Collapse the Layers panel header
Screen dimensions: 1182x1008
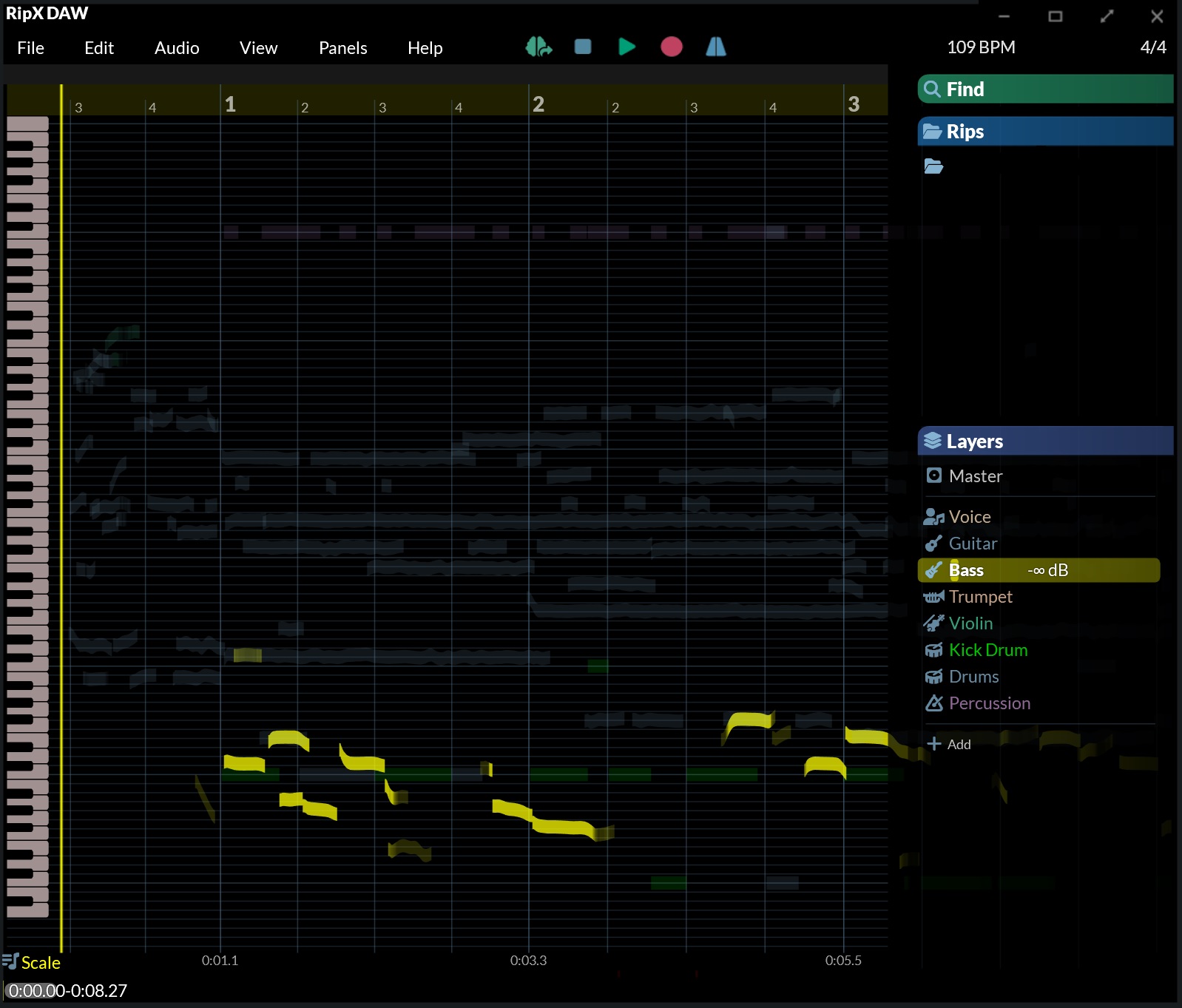pos(1044,442)
